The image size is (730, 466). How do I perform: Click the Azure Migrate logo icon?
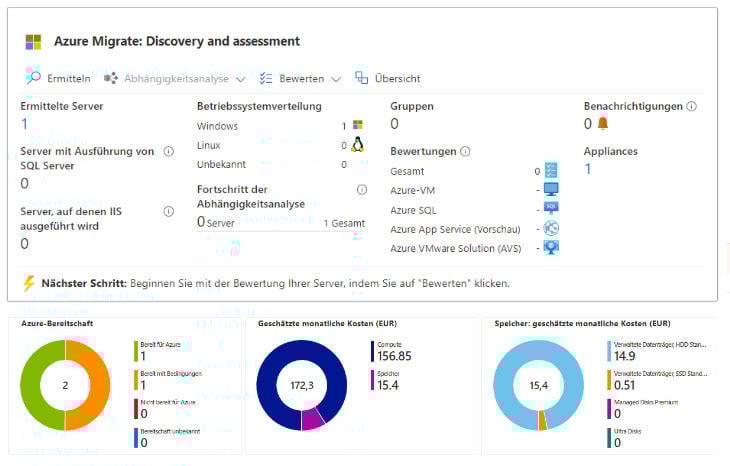click(x=33, y=42)
